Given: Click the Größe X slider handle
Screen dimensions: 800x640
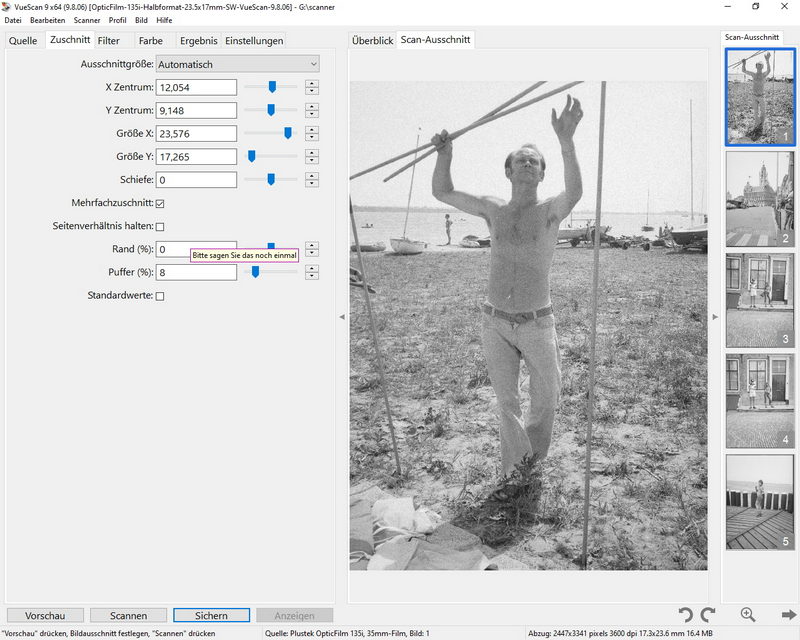Looking at the screenshot, I should point(288,133).
